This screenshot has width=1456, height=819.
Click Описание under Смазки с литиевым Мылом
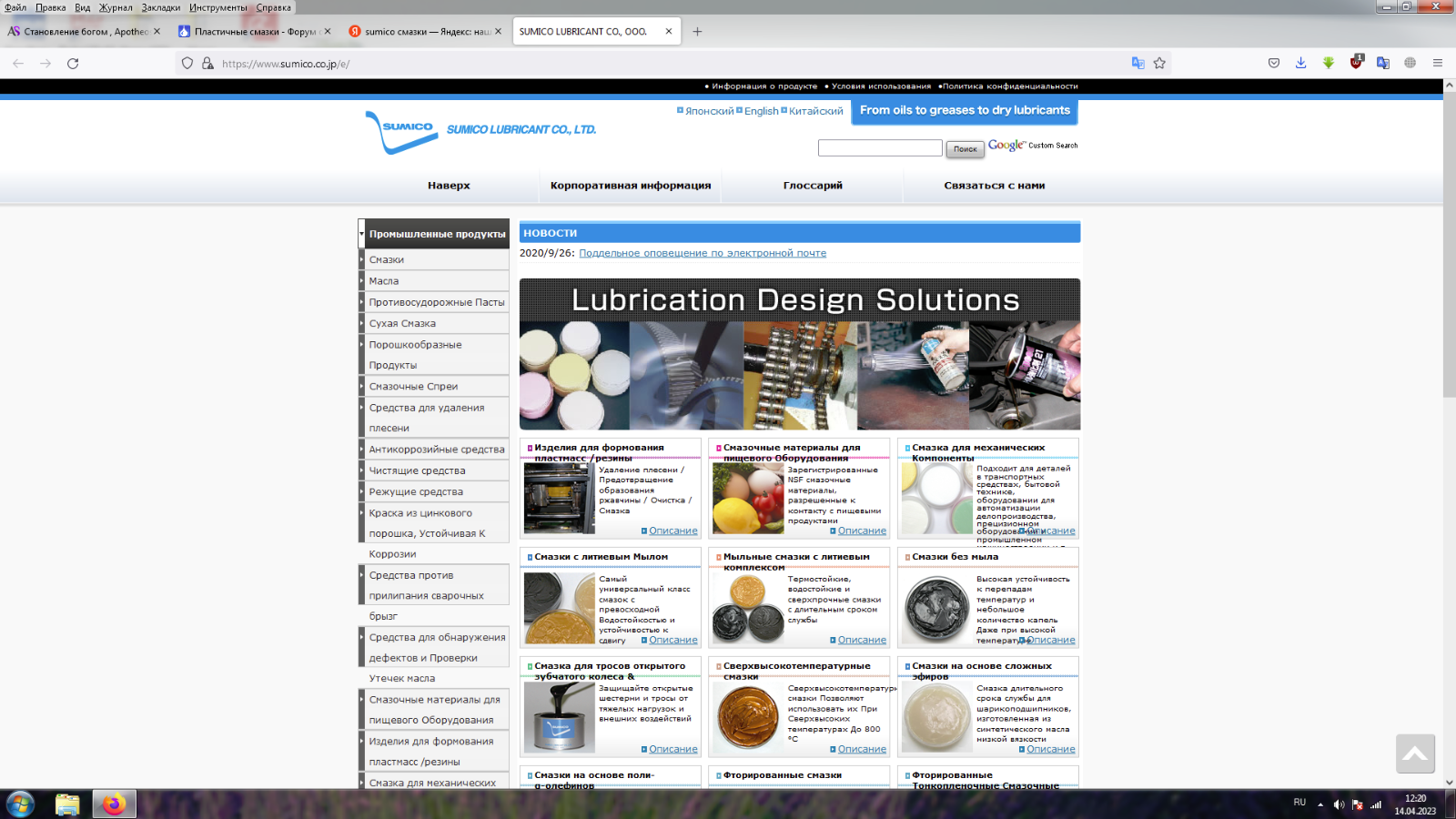[x=673, y=640]
